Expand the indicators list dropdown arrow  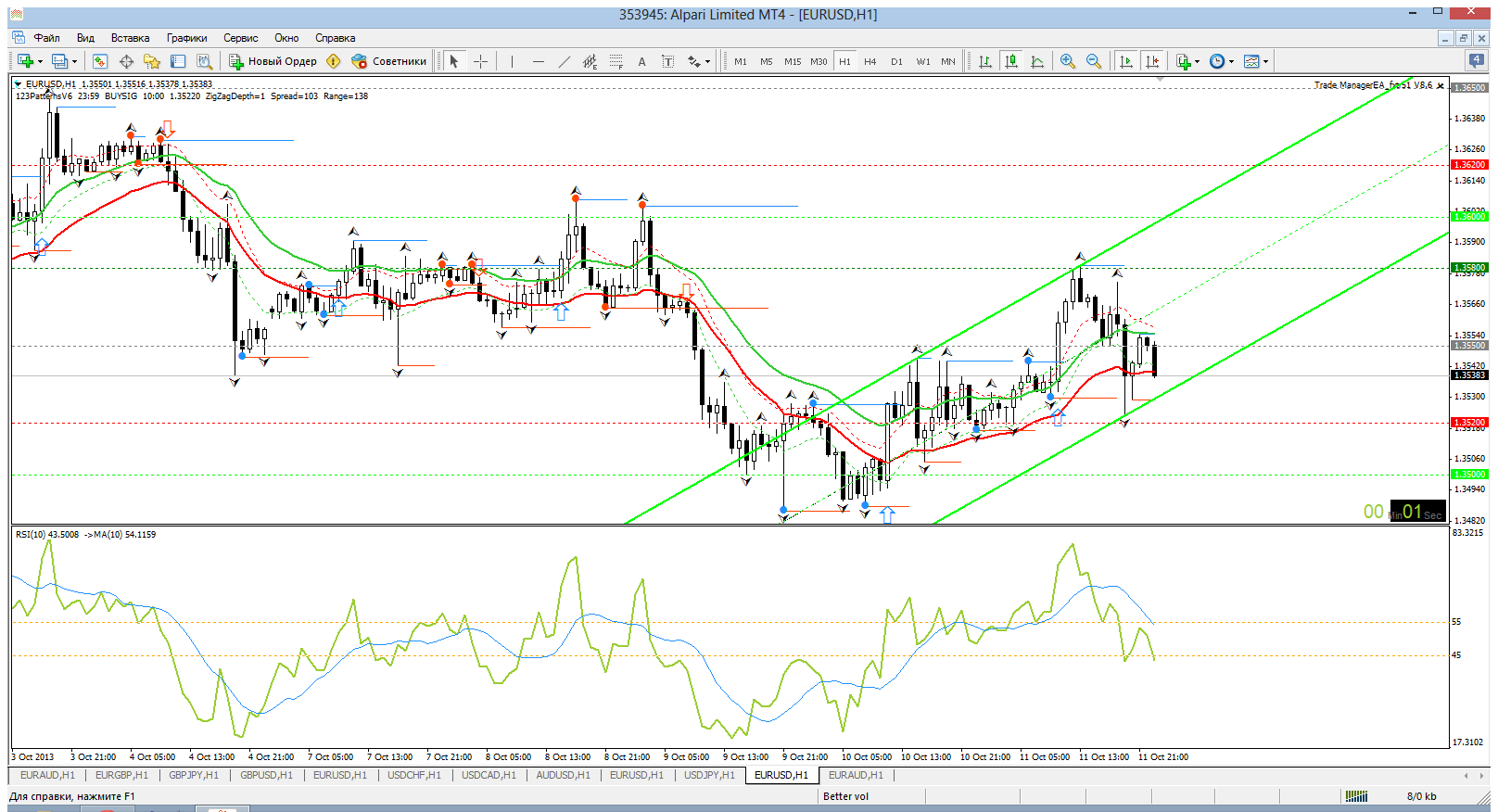[1198, 62]
